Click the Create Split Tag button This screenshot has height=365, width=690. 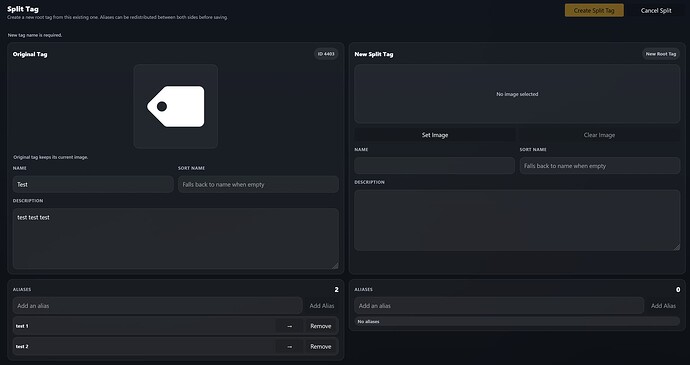(x=594, y=11)
